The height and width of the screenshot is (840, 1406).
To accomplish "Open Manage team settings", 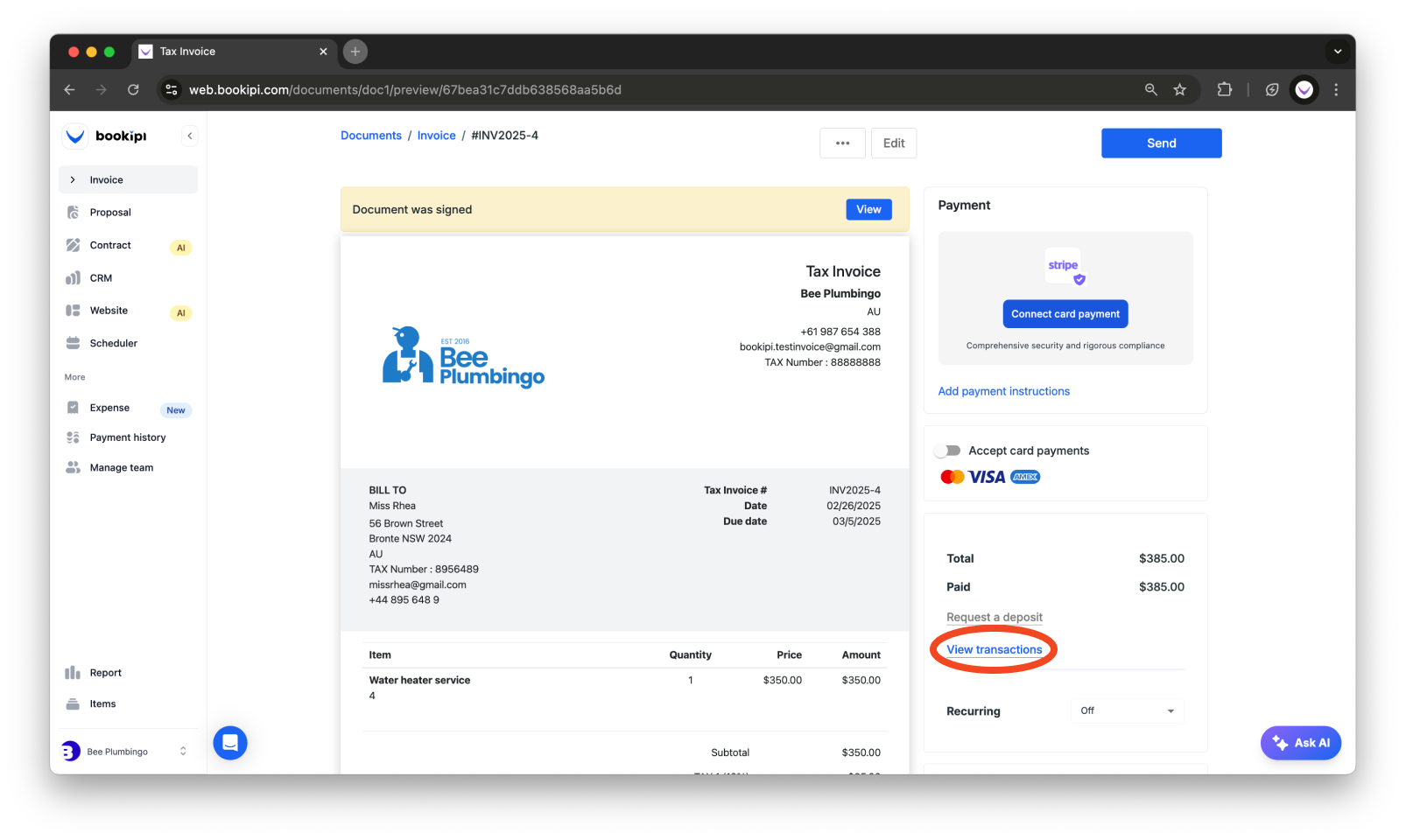I will 121,466.
